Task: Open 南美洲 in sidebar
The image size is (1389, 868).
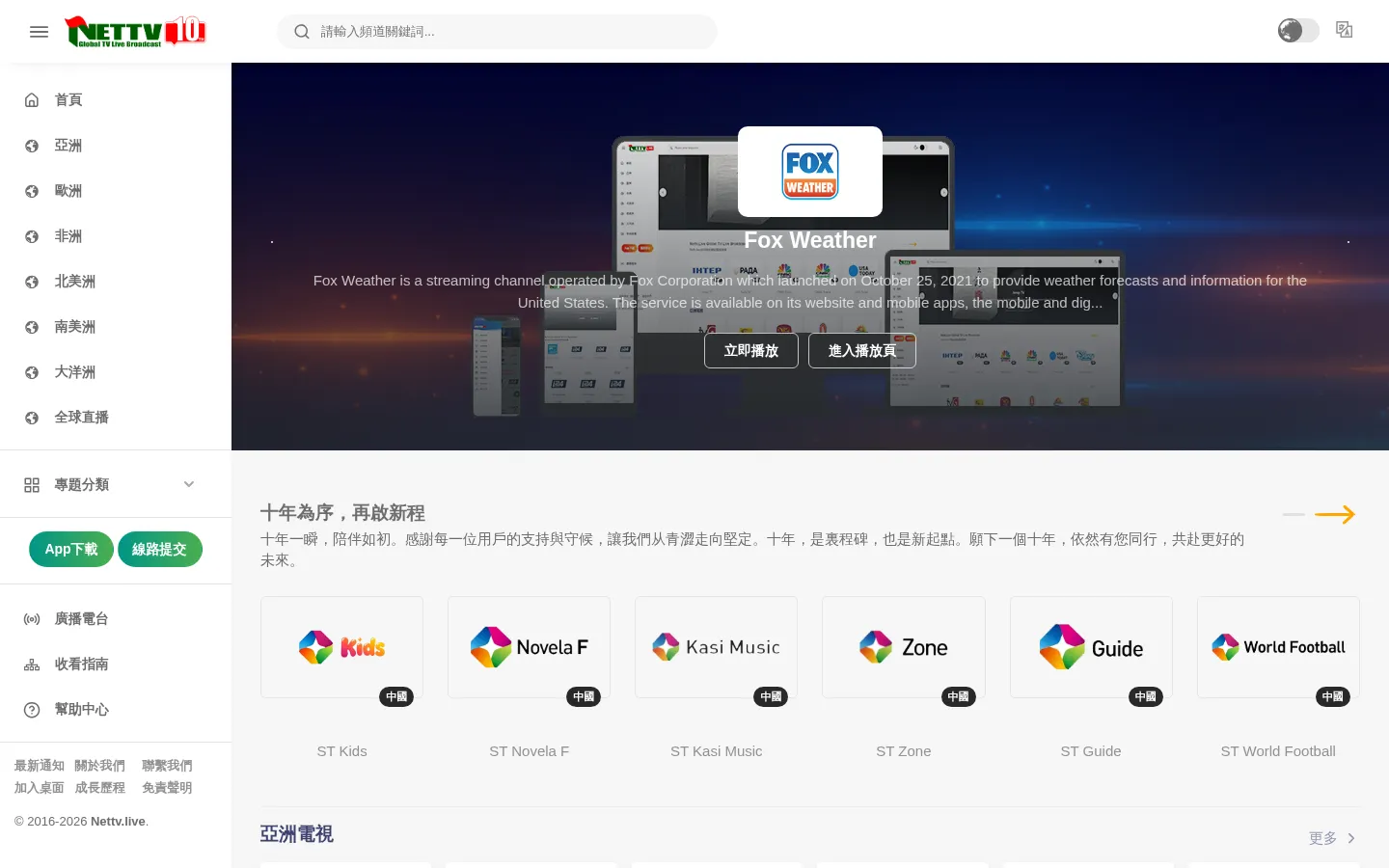Action: click(75, 327)
